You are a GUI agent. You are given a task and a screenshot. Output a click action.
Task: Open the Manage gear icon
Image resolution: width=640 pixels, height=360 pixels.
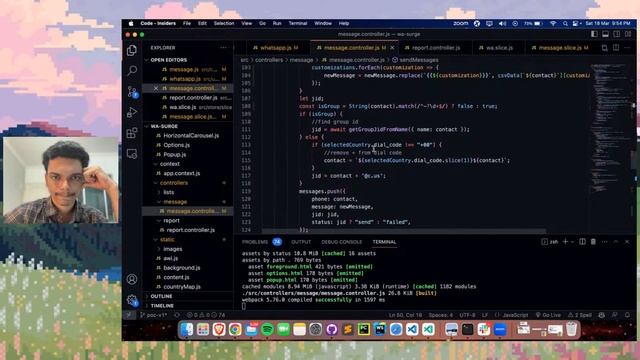pyautogui.click(x=132, y=300)
